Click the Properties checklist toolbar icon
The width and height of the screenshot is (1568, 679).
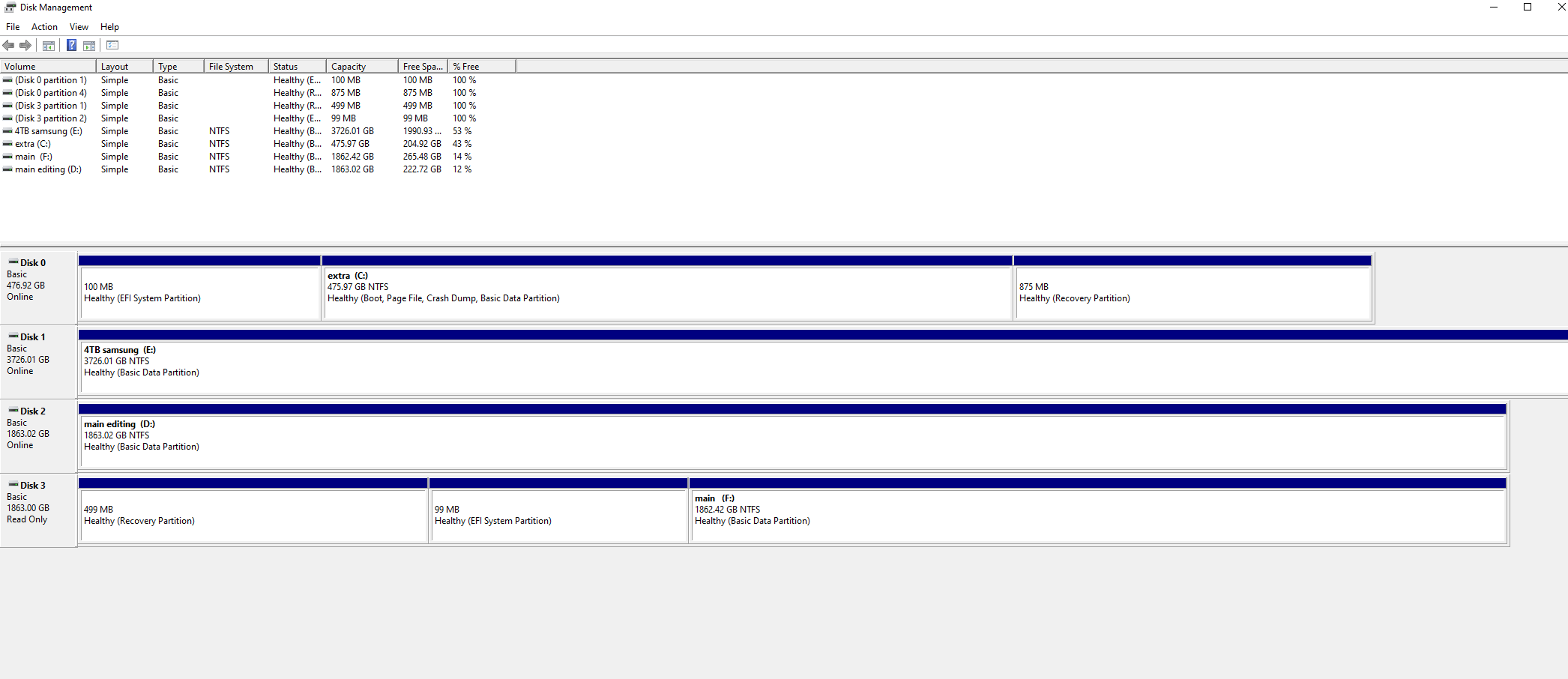click(x=112, y=46)
